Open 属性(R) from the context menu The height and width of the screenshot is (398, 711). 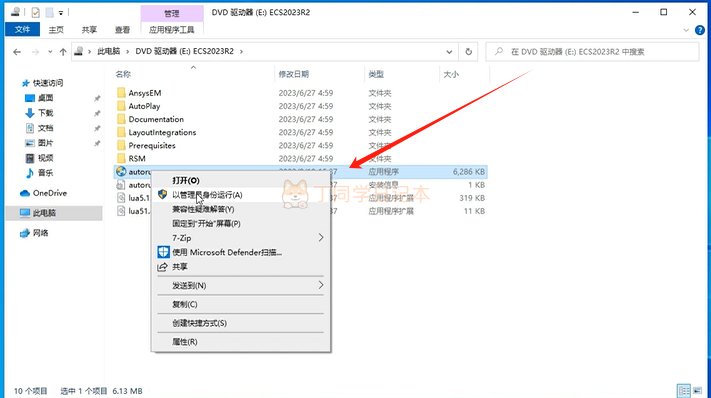[241, 342]
